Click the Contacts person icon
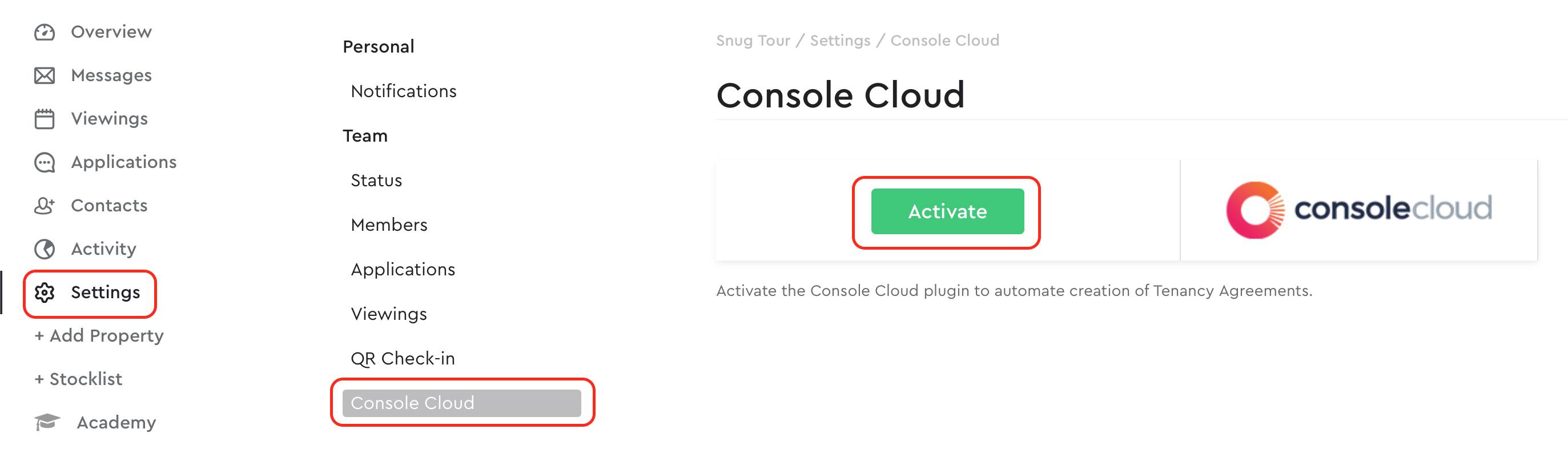Image resolution: width=1568 pixels, height=465 pixels. tap(45, 206)
